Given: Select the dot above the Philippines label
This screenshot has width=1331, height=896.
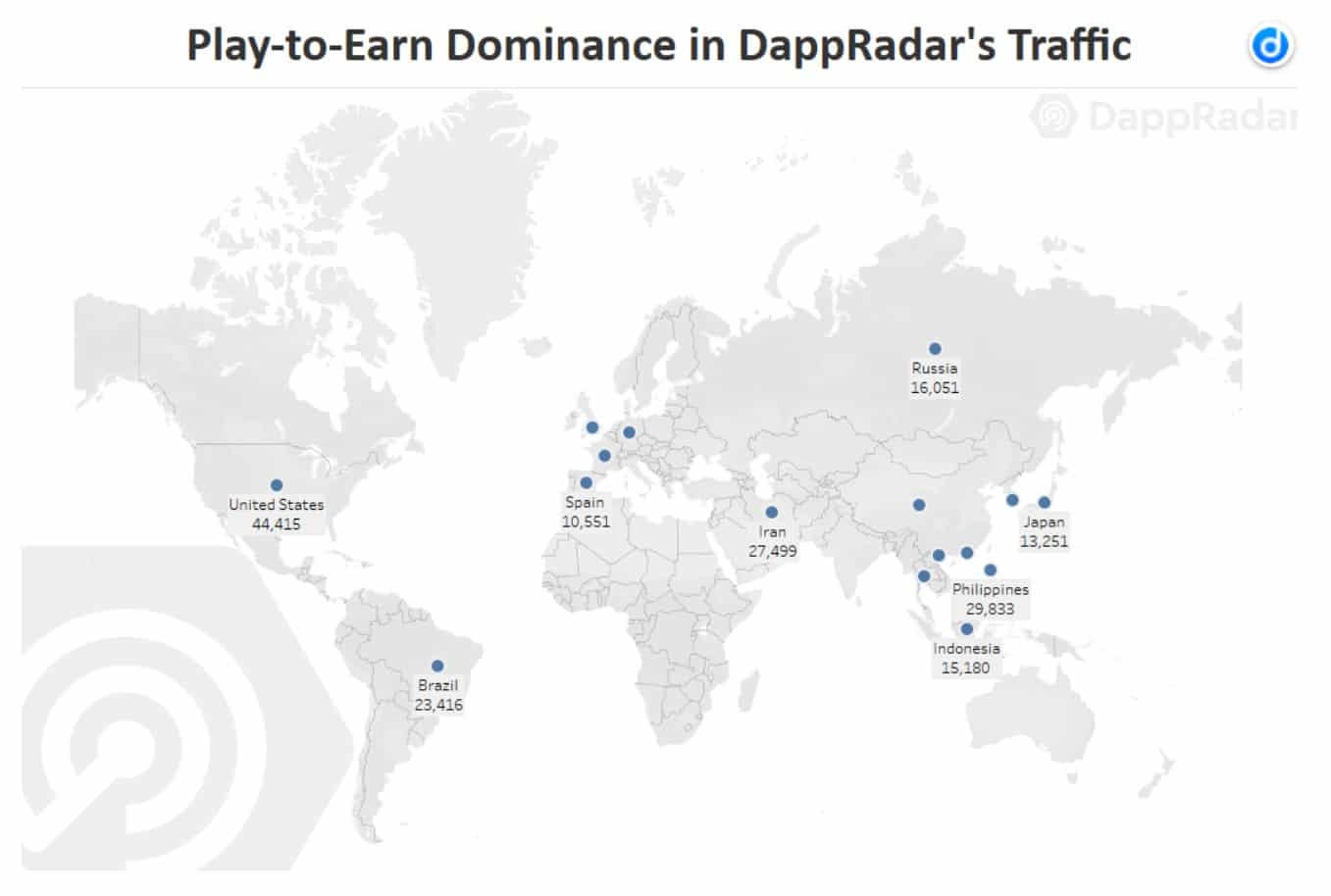Looking at the screenshot, I should pyautogui.click(x=991, y=571).
